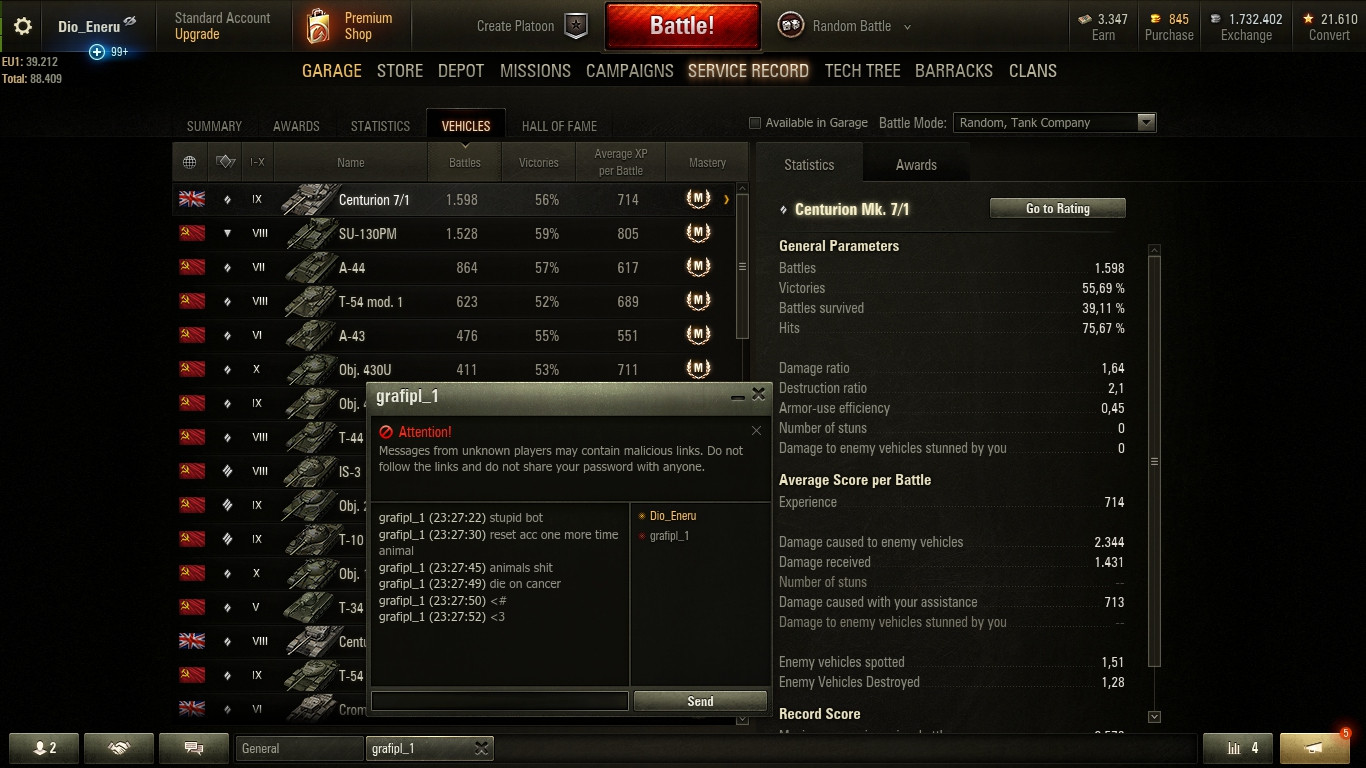1366x768 pixels.
Task: Dismiss the Attention warning message
Action: click(756, 431)
